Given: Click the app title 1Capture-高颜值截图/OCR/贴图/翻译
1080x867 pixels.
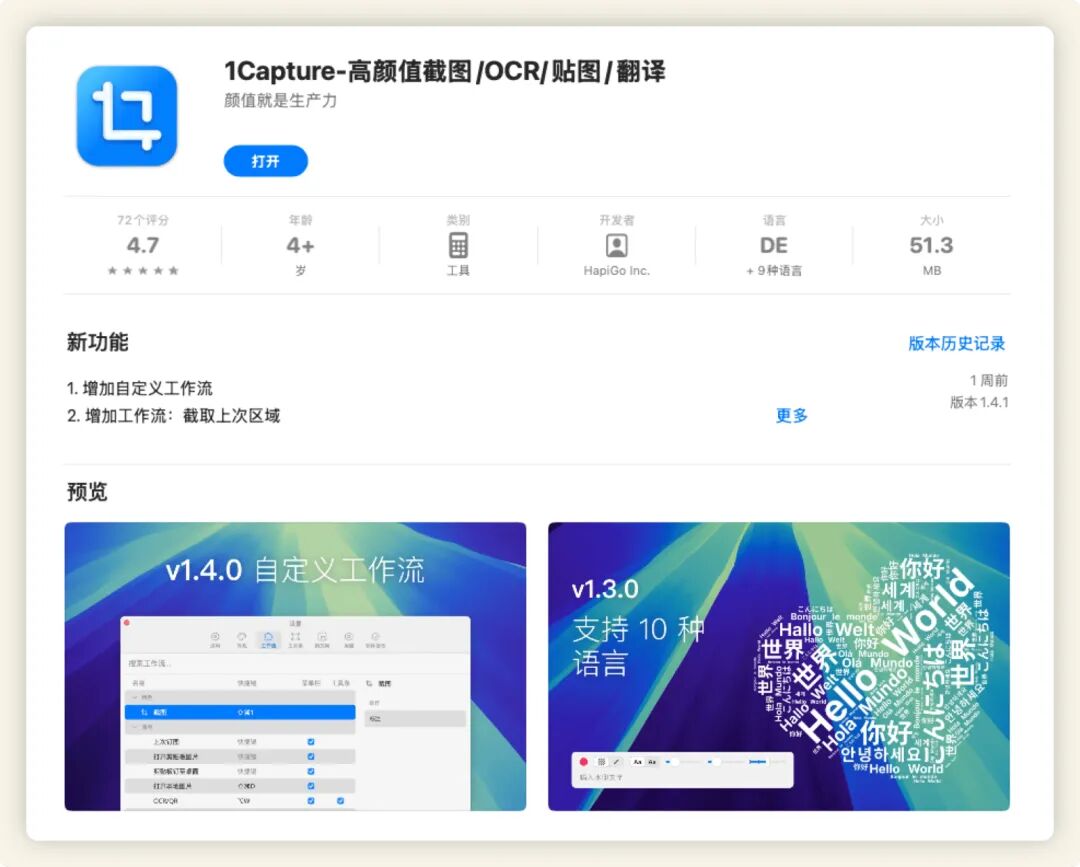Looking at the screenshot, I should (445, 72).
